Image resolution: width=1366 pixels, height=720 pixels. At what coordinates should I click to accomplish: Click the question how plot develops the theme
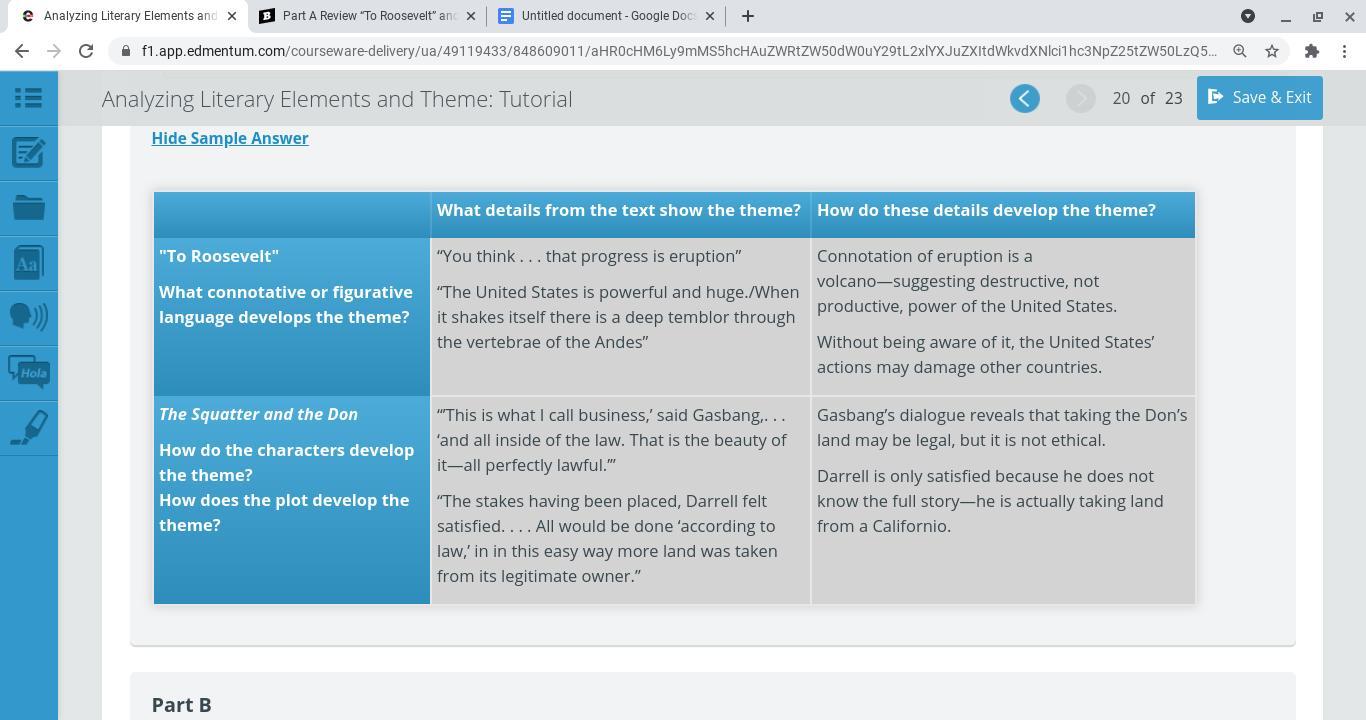(284, 512)
